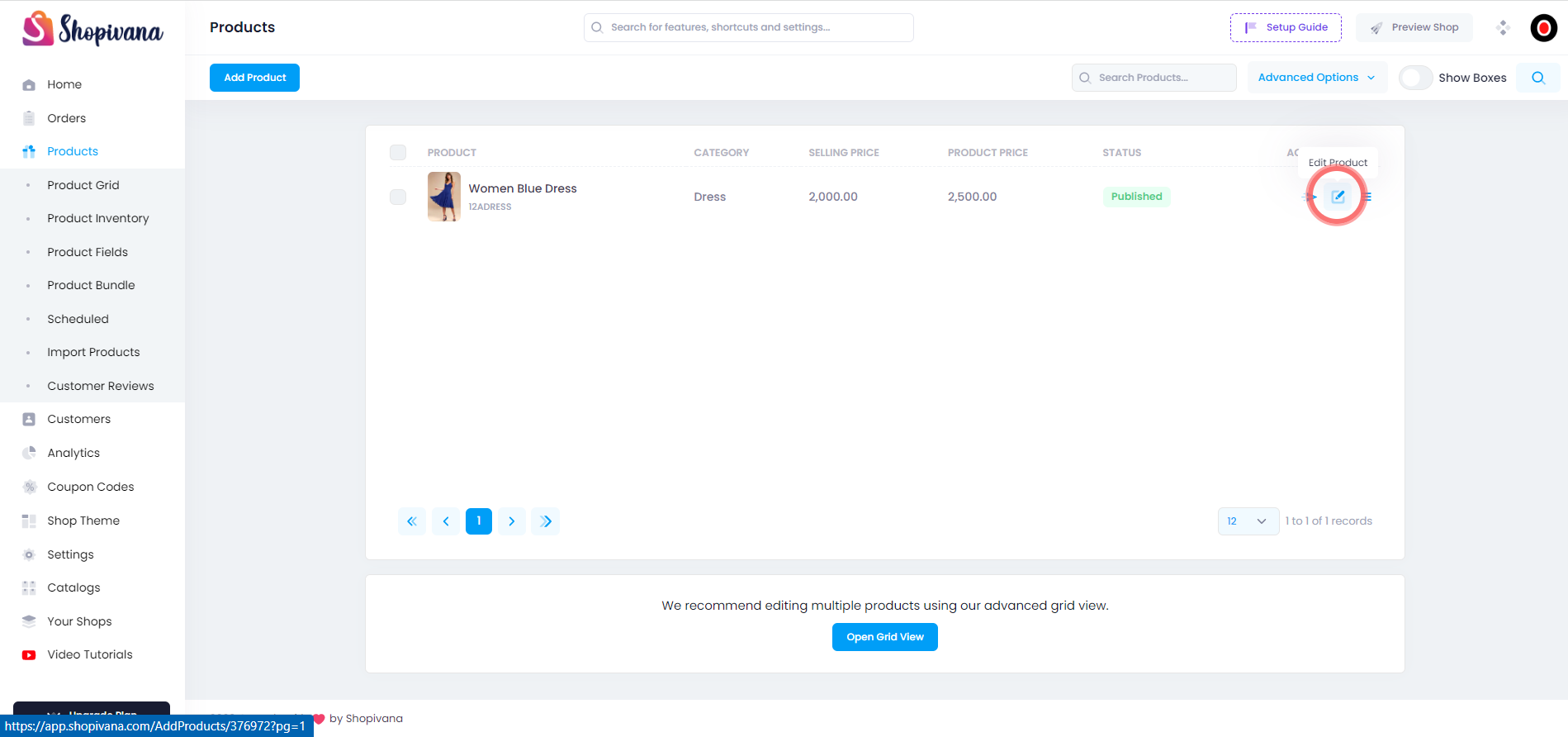1568x737 pixels.
Task: Click the SELLING PRICE column header
Action: click(x=844, y=153)
